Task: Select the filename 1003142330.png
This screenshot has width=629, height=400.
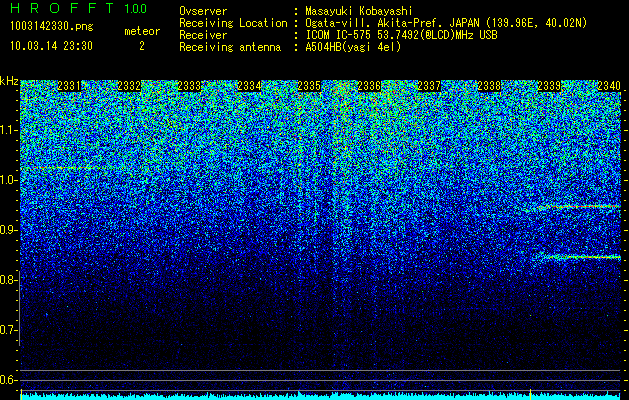Action: [x=52, y=26]
